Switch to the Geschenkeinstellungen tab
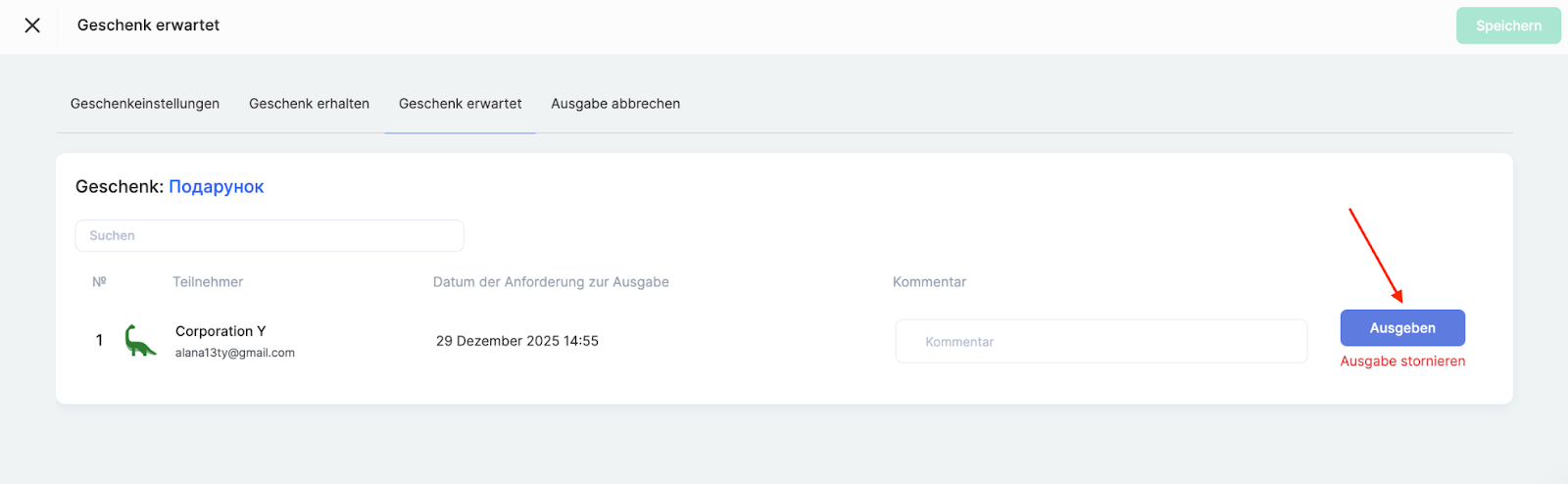1568x484 pixels. coord(145,104)
